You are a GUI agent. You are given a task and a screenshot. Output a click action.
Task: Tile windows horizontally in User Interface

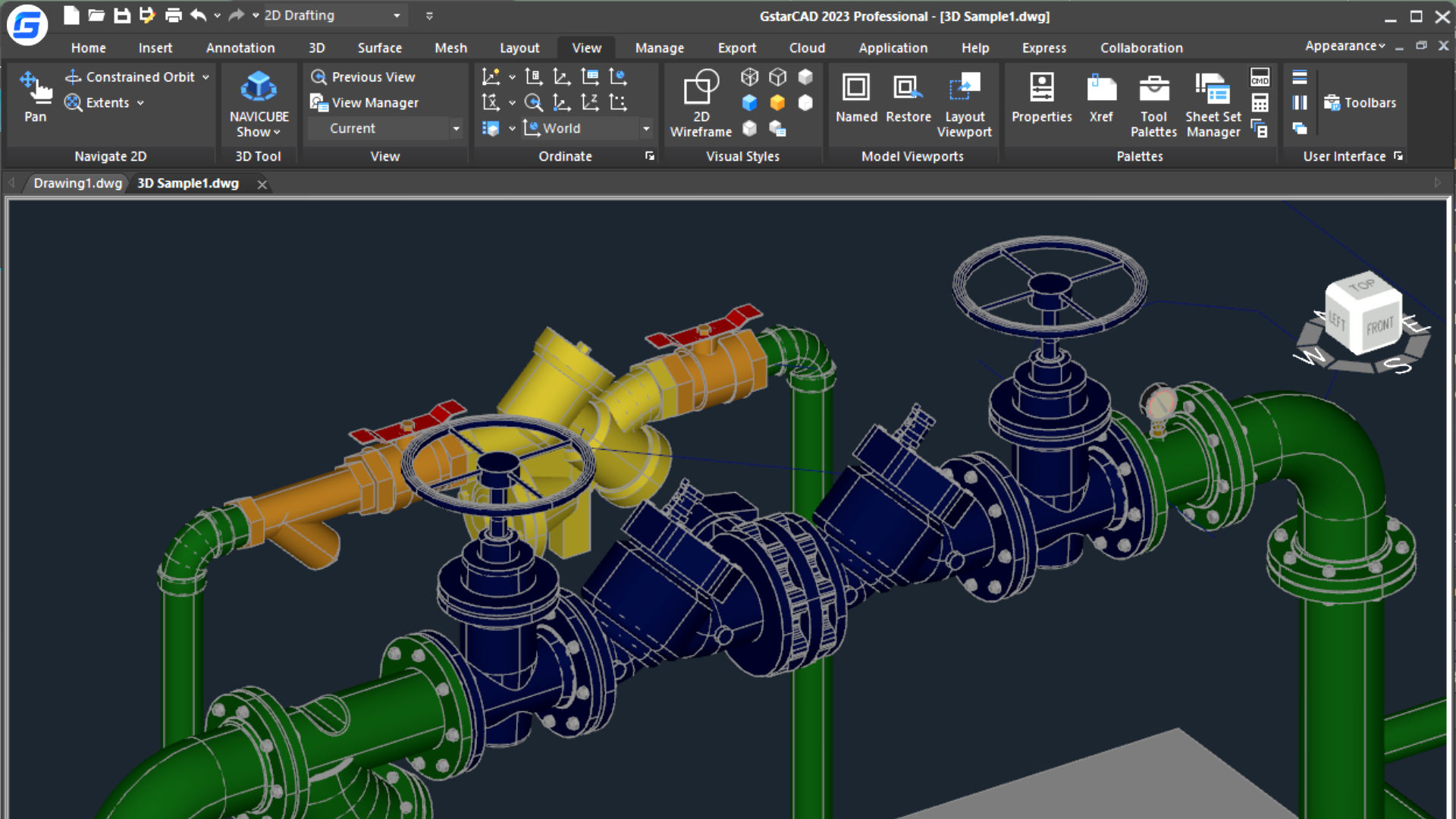tap(1300, 77)
